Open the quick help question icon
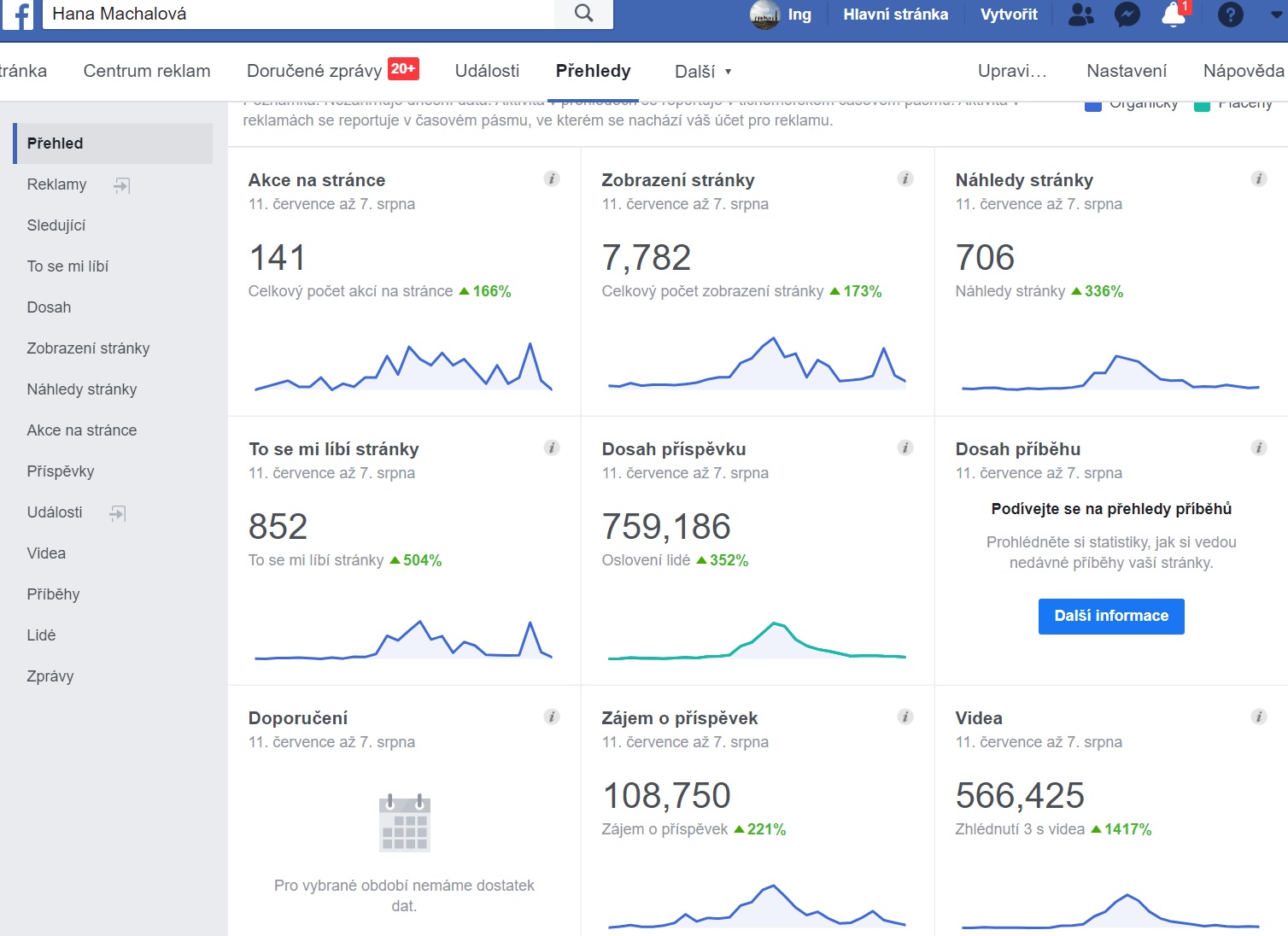Viewport: 1288px width, 936px height. 1230,15
